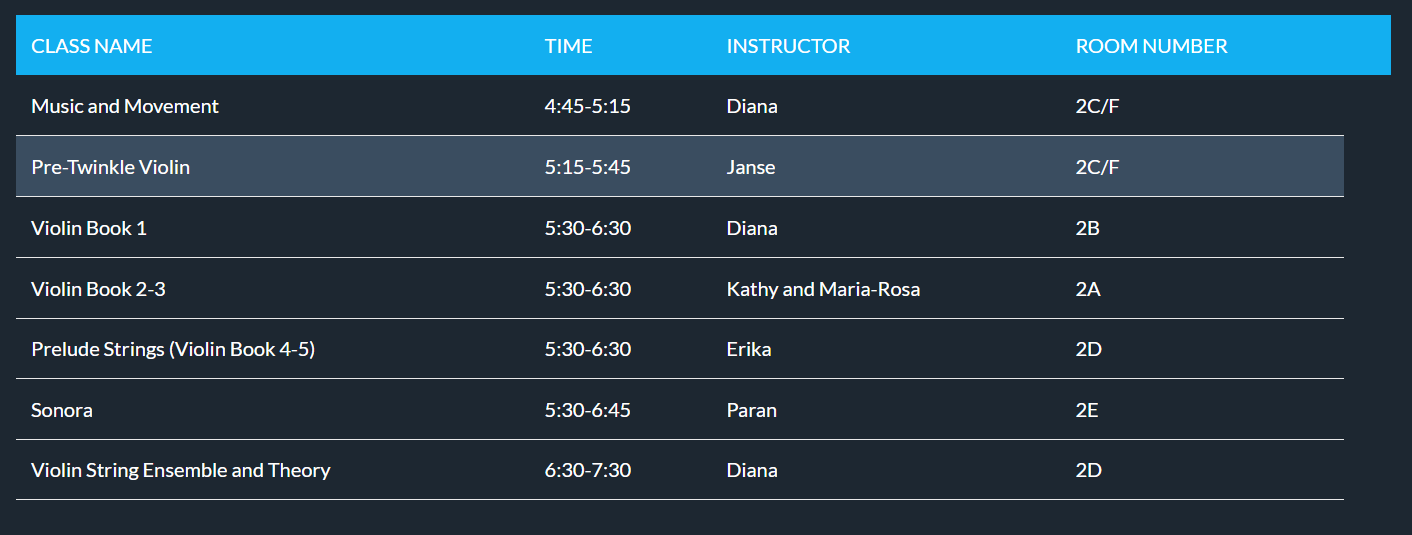The image size is (1412, 535).
Task: Click the 4:45-5:15 time cell
Action: [587, 106]
